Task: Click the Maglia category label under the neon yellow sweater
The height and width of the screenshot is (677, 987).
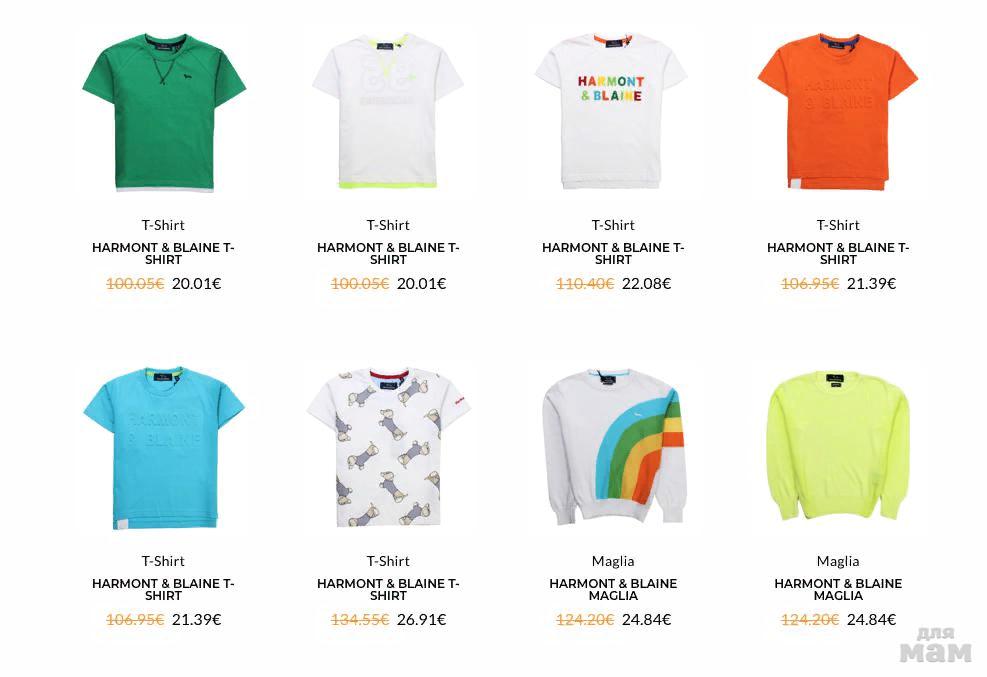Action: point(838,561)
